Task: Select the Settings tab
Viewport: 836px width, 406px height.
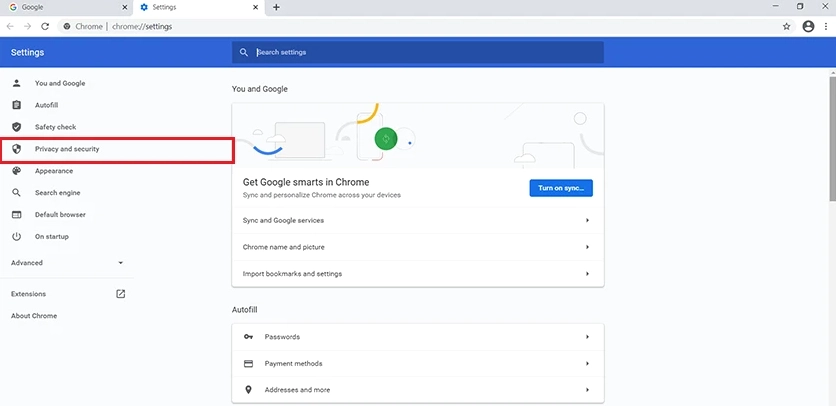Action: click(198, 7)
